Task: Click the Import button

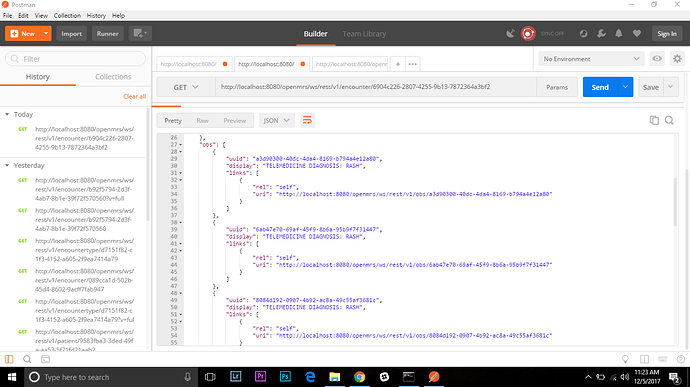Action: tap(71, 33)
